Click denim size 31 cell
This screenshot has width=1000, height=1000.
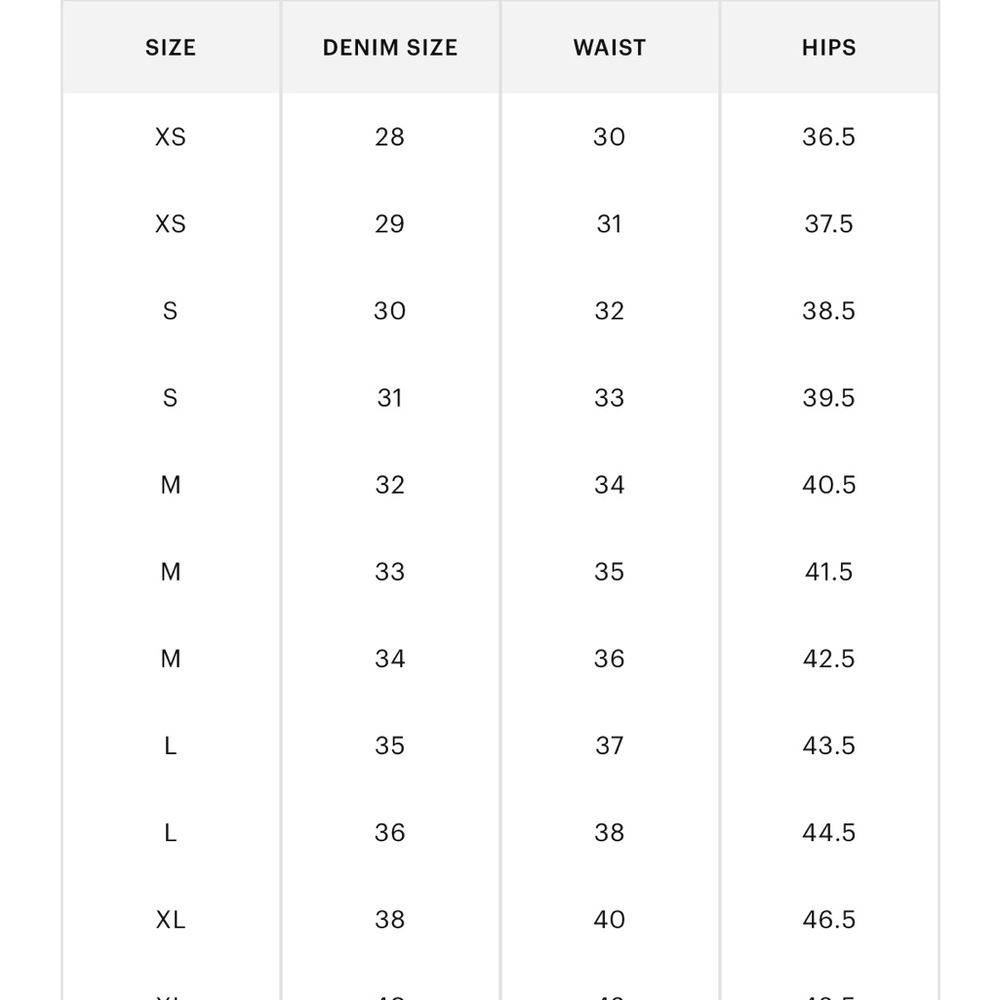click(x=390, y=398)
